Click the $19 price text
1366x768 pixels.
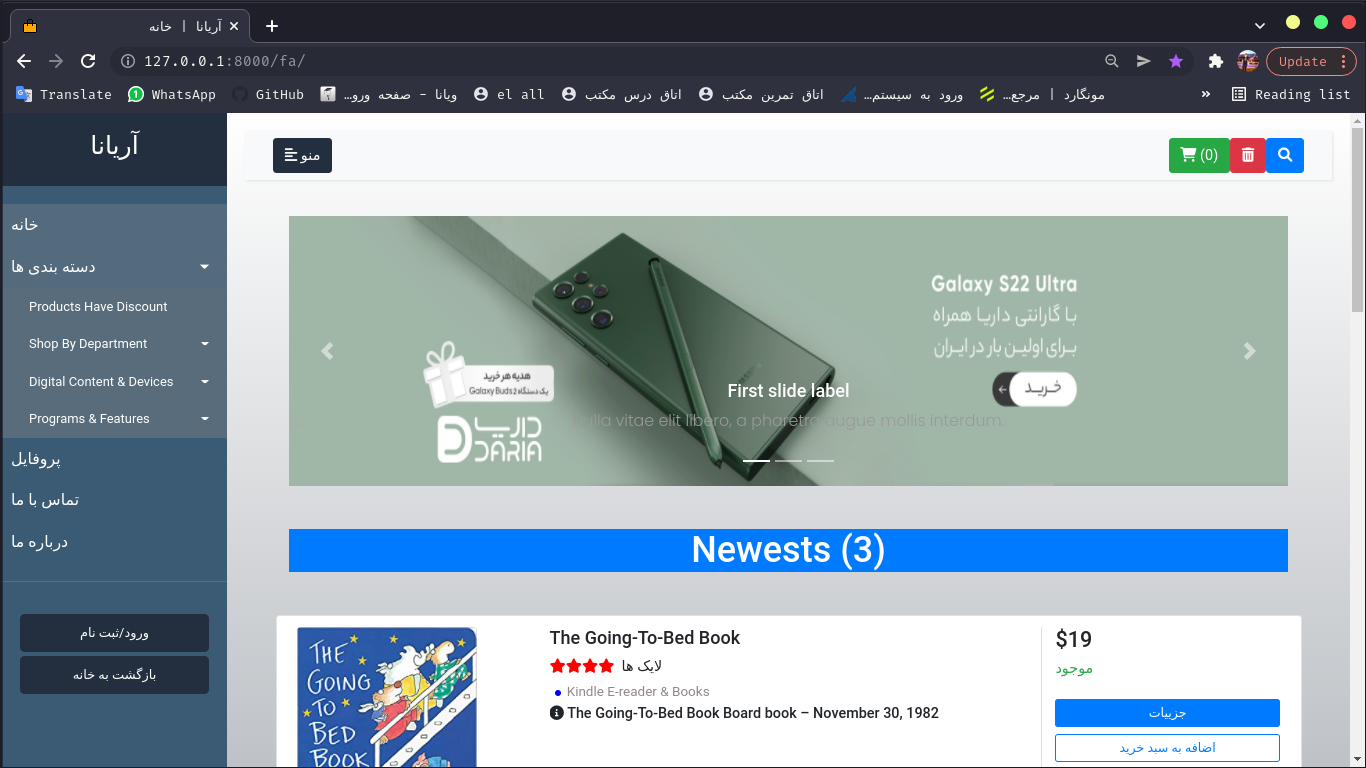click(1073, 639)
